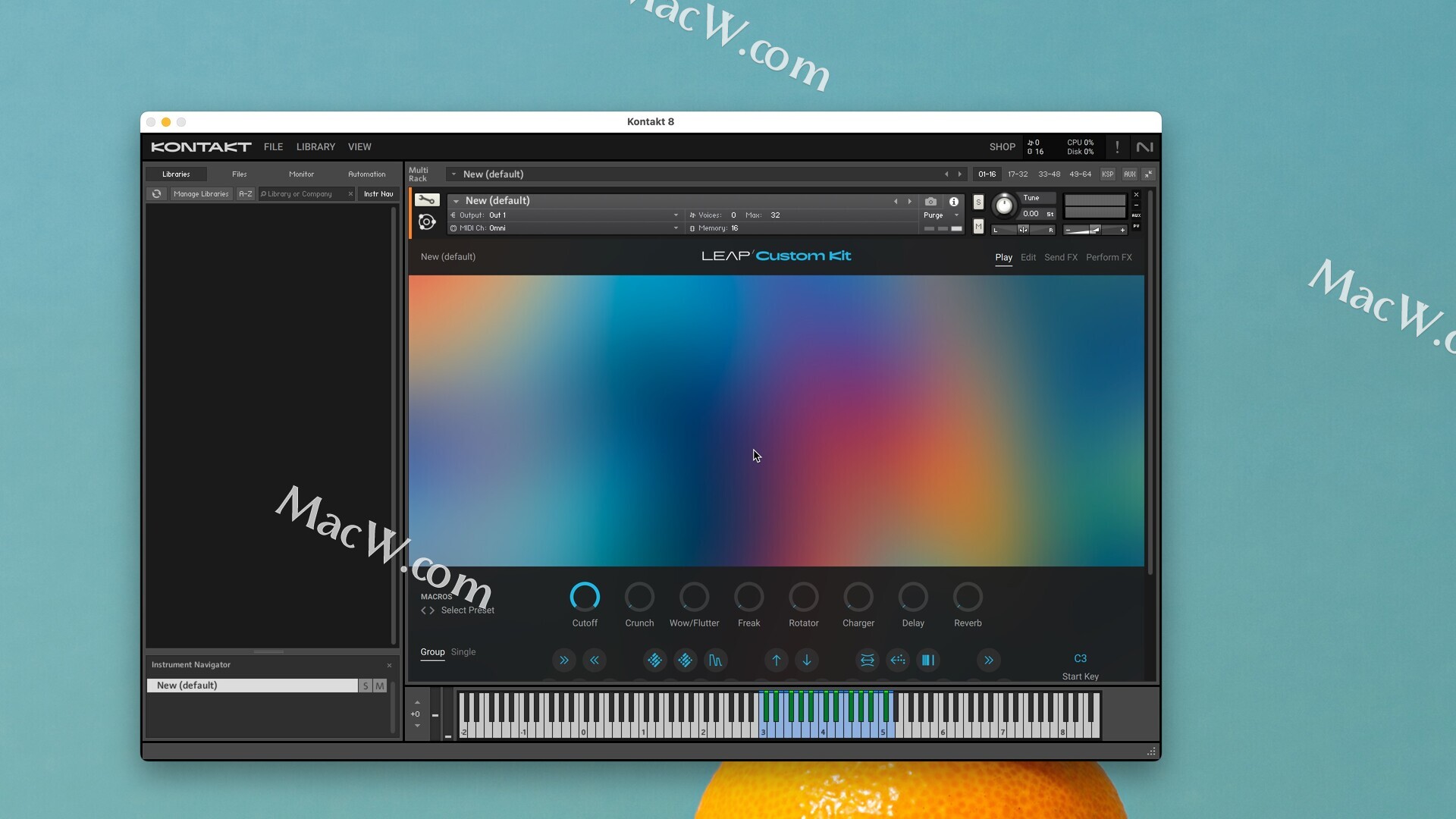
Task: Toggle the PV button on the instrument header
Action: click(x=1136, y=226)
